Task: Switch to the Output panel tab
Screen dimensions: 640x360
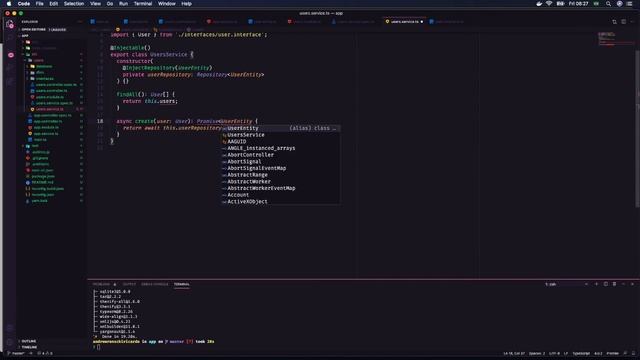Action: tap(129, 284)
